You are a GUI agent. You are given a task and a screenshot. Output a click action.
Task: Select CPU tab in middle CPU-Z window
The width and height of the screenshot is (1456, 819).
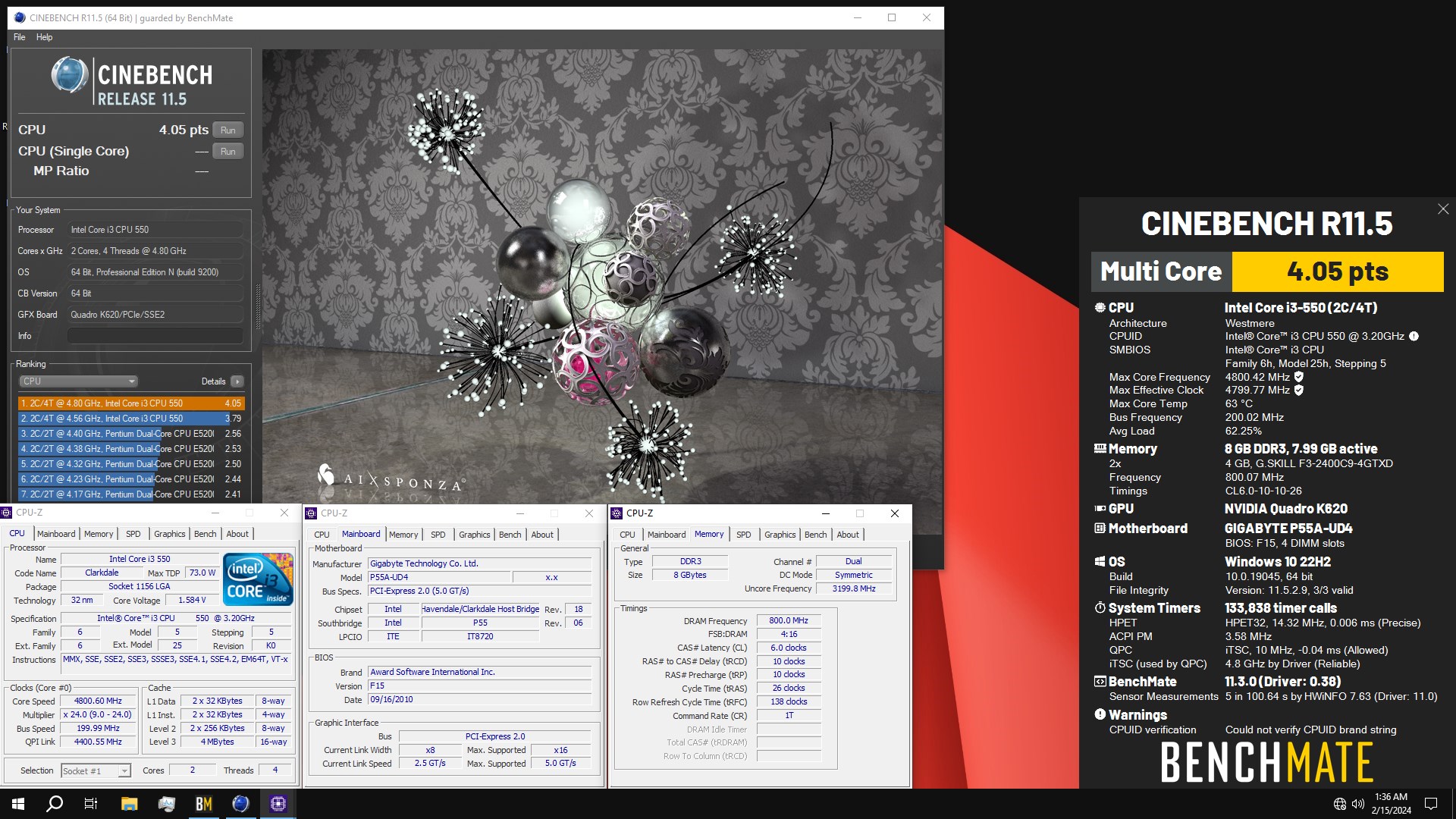coord(322,535)
